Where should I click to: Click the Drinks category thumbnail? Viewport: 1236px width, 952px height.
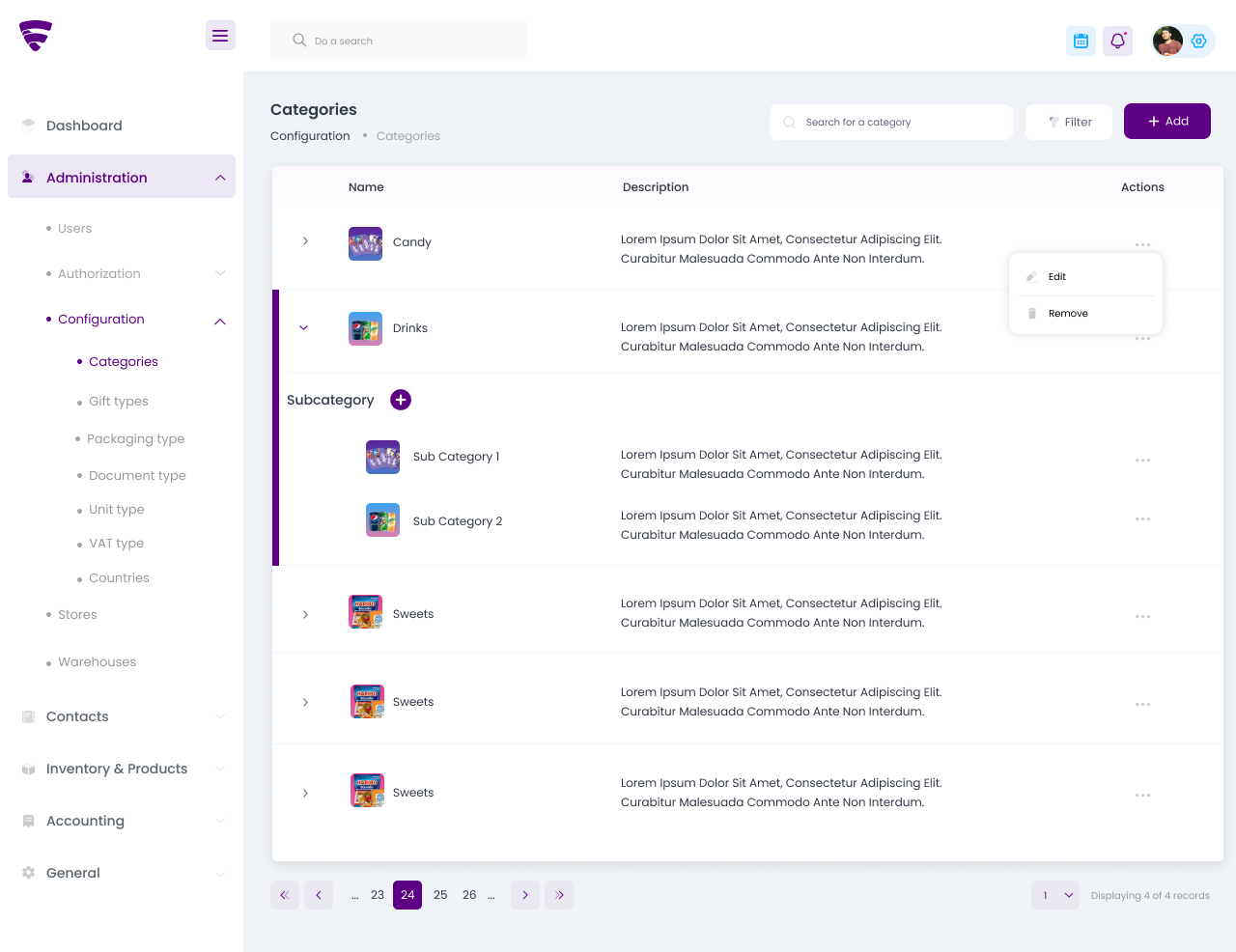click(365, 328)
